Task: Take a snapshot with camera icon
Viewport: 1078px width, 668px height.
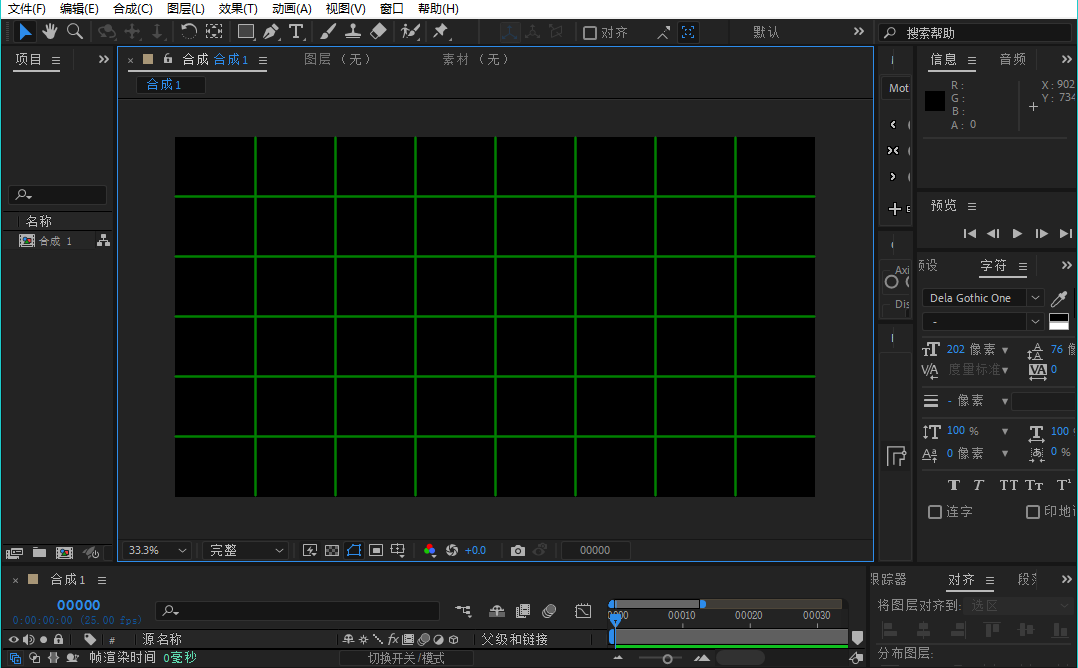Action: click(518, 550)
